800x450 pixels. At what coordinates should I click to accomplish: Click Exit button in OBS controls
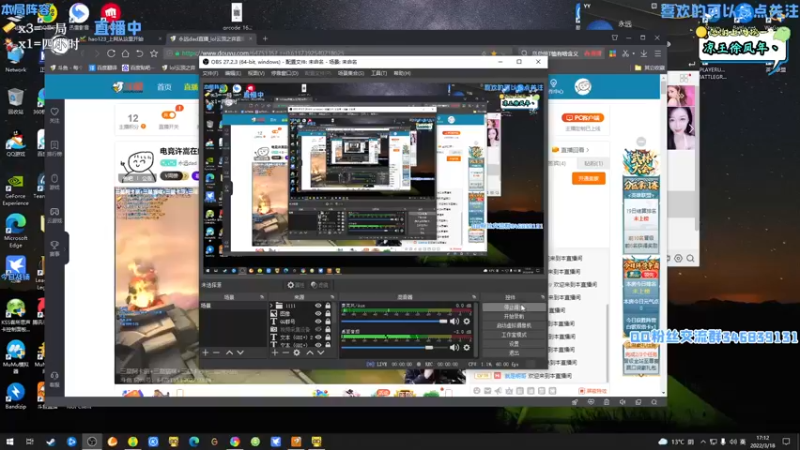click(x=514, y=353)
